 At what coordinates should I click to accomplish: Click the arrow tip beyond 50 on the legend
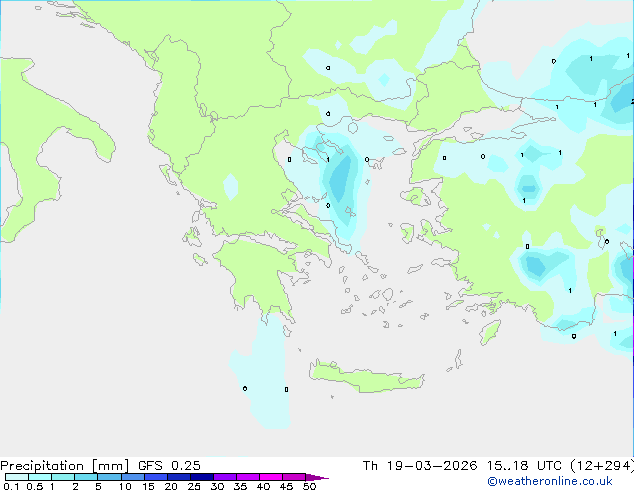coord(319,477)
